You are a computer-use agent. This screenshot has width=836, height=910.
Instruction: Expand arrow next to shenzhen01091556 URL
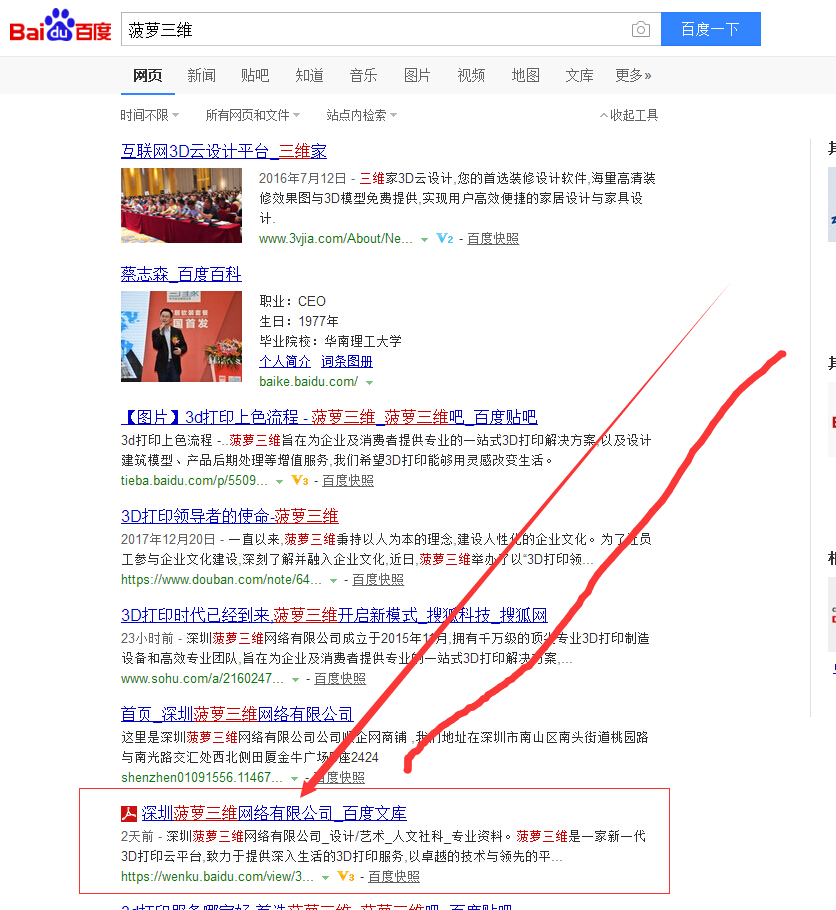pos(294,778)
